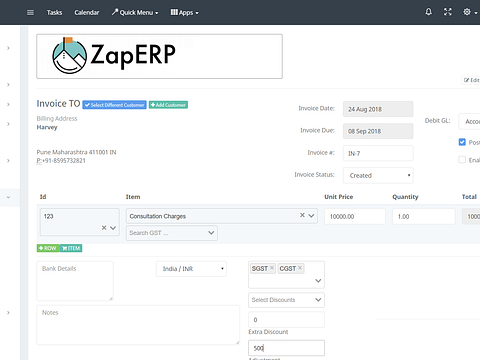Click the Extra Discount field
The image size is (480, 360).
pos(286,320)
